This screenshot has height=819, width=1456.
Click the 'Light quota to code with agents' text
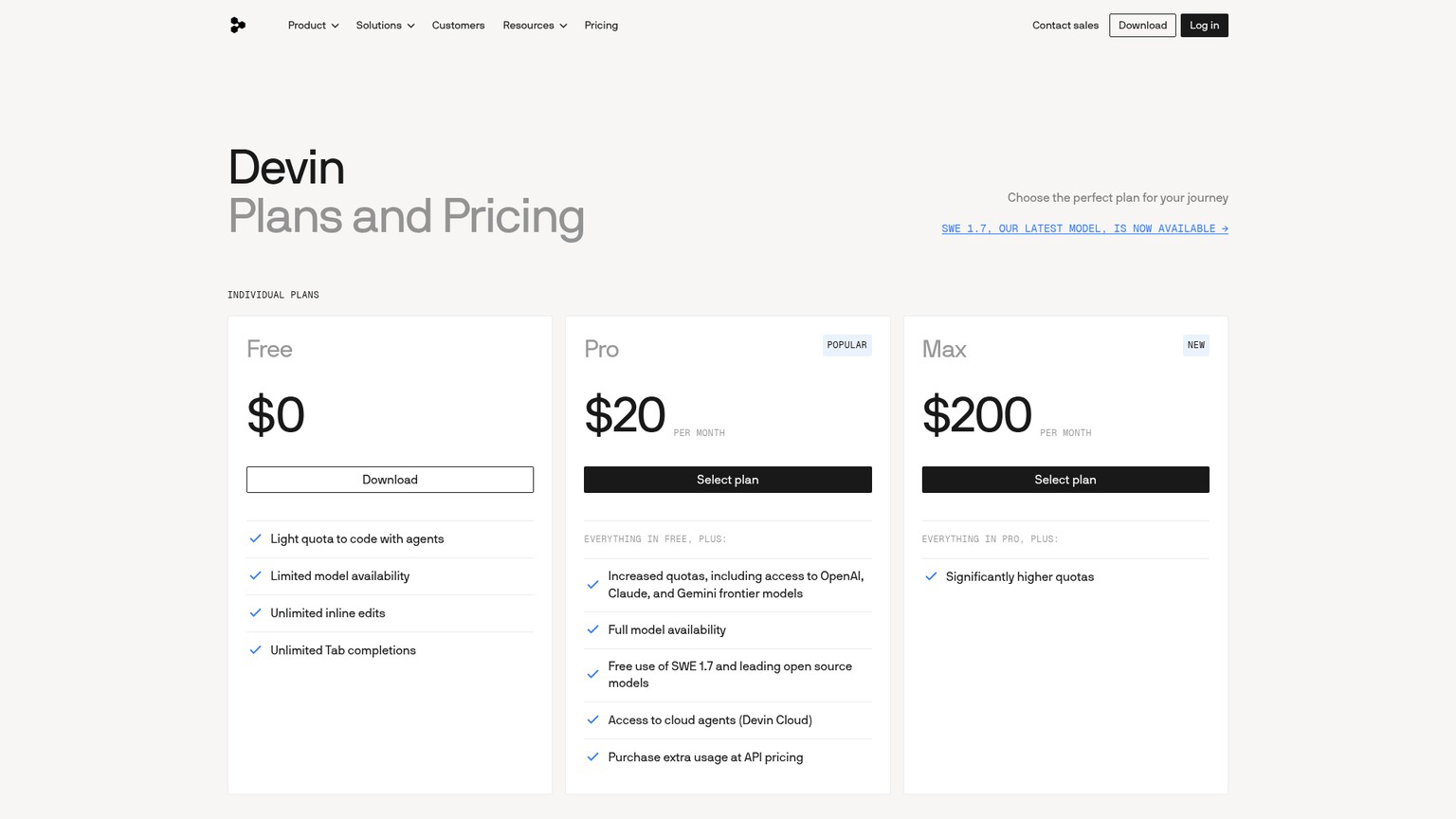[x=356, y=538]
